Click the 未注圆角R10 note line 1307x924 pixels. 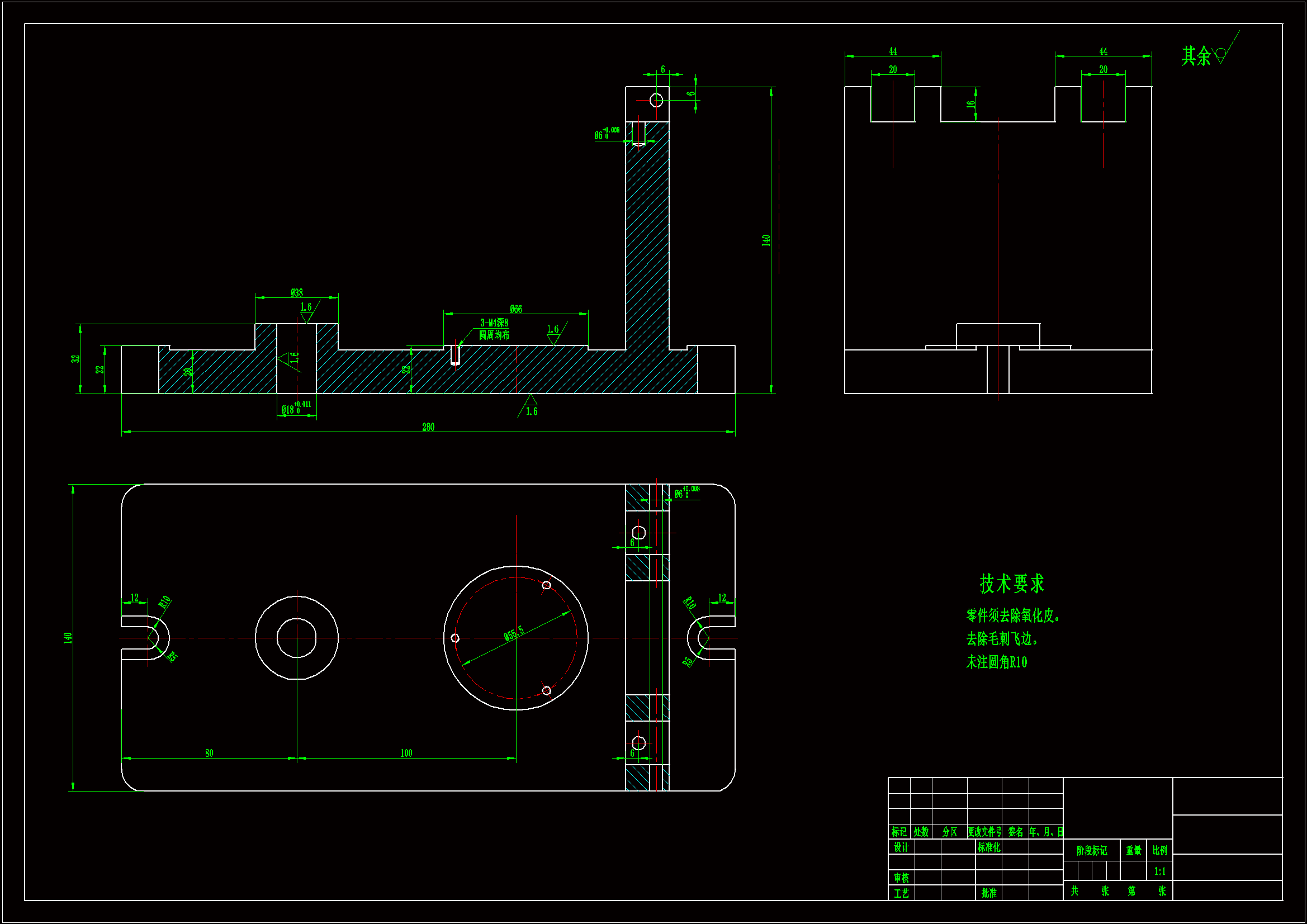point(996,662)
